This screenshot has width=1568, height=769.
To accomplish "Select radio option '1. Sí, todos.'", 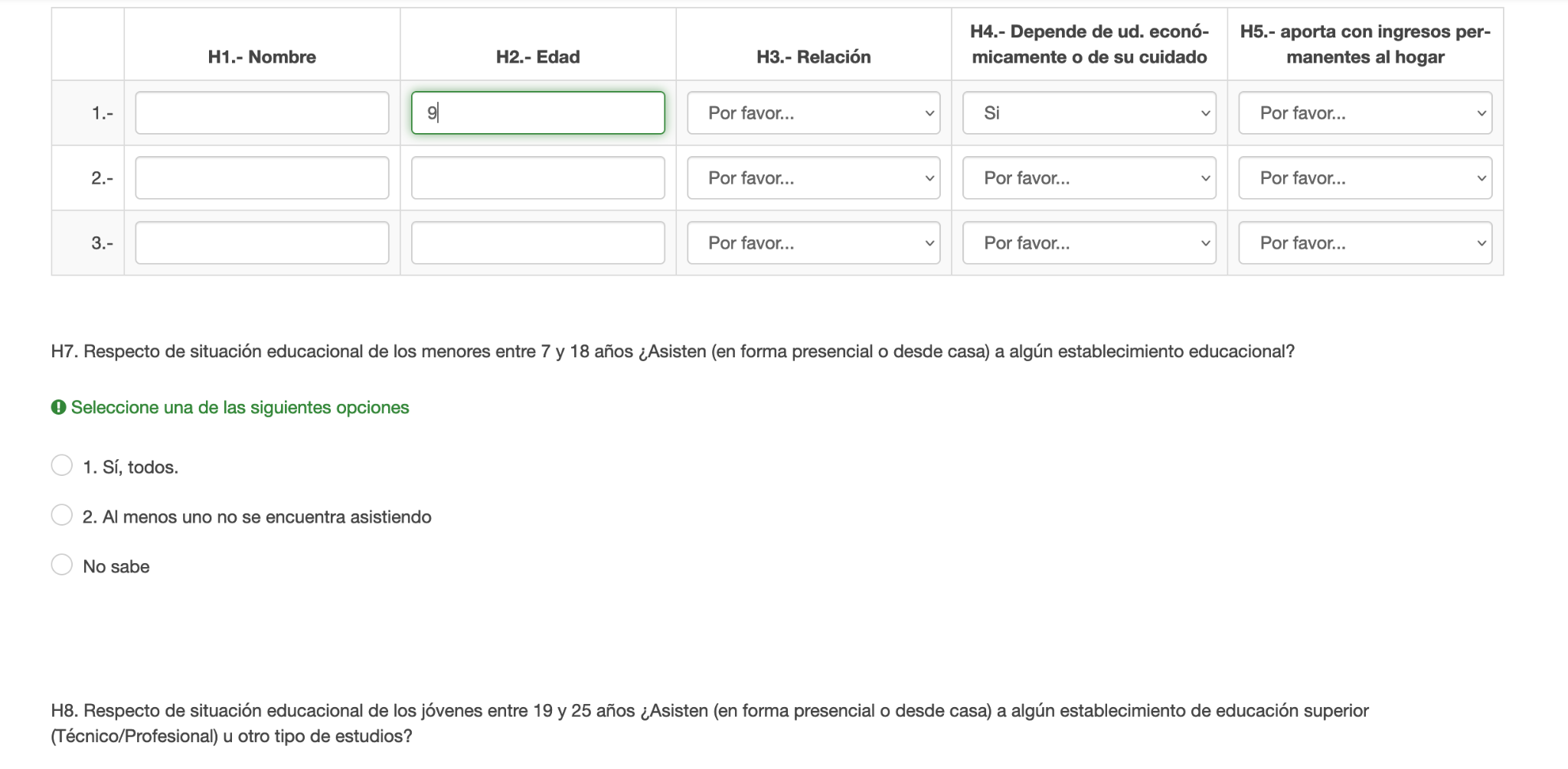I will coord(62,465).
